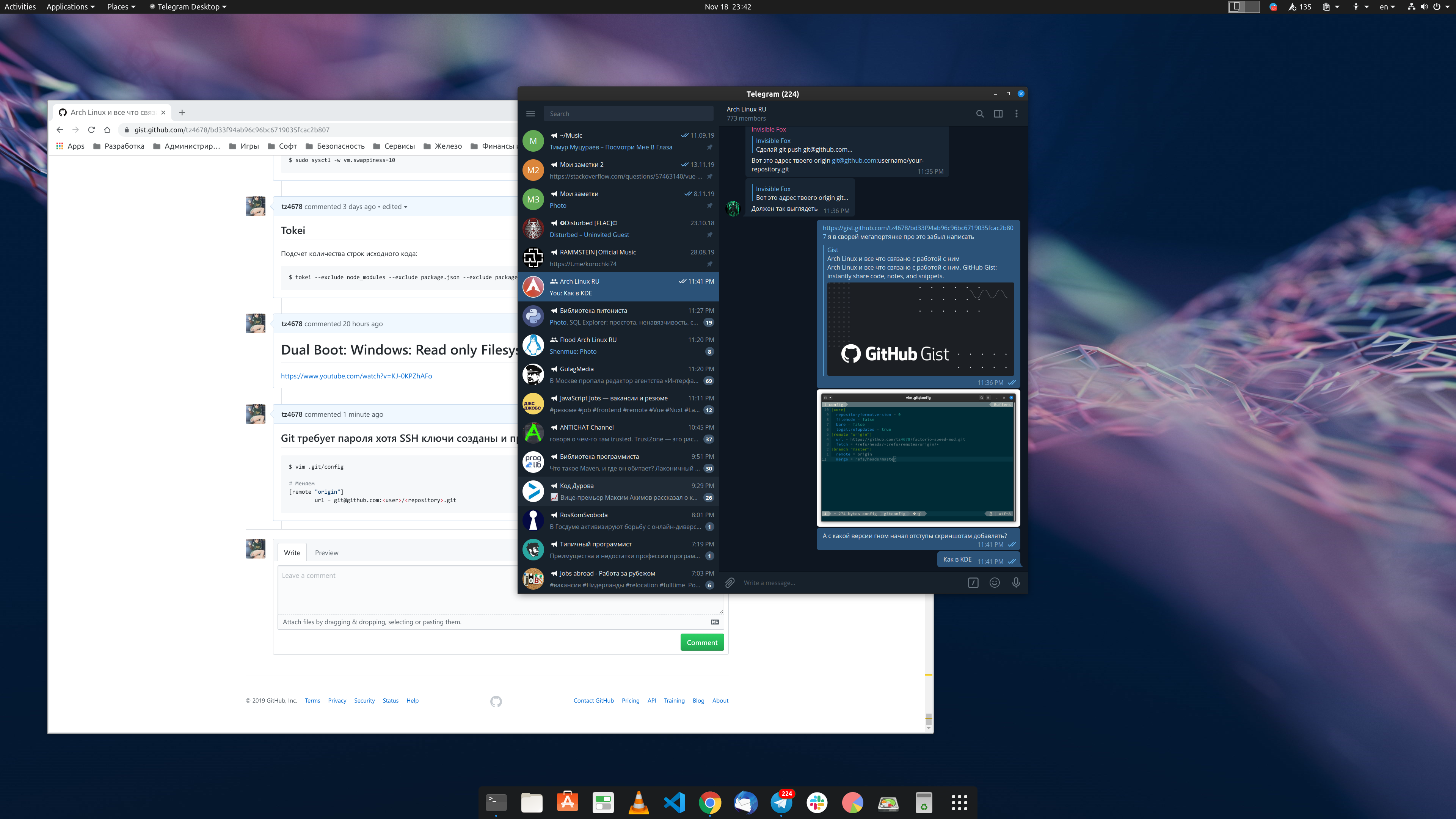Screen dimensions: 1456x819
Task: Launch Terminal from the dock
Action: [496, 802]
